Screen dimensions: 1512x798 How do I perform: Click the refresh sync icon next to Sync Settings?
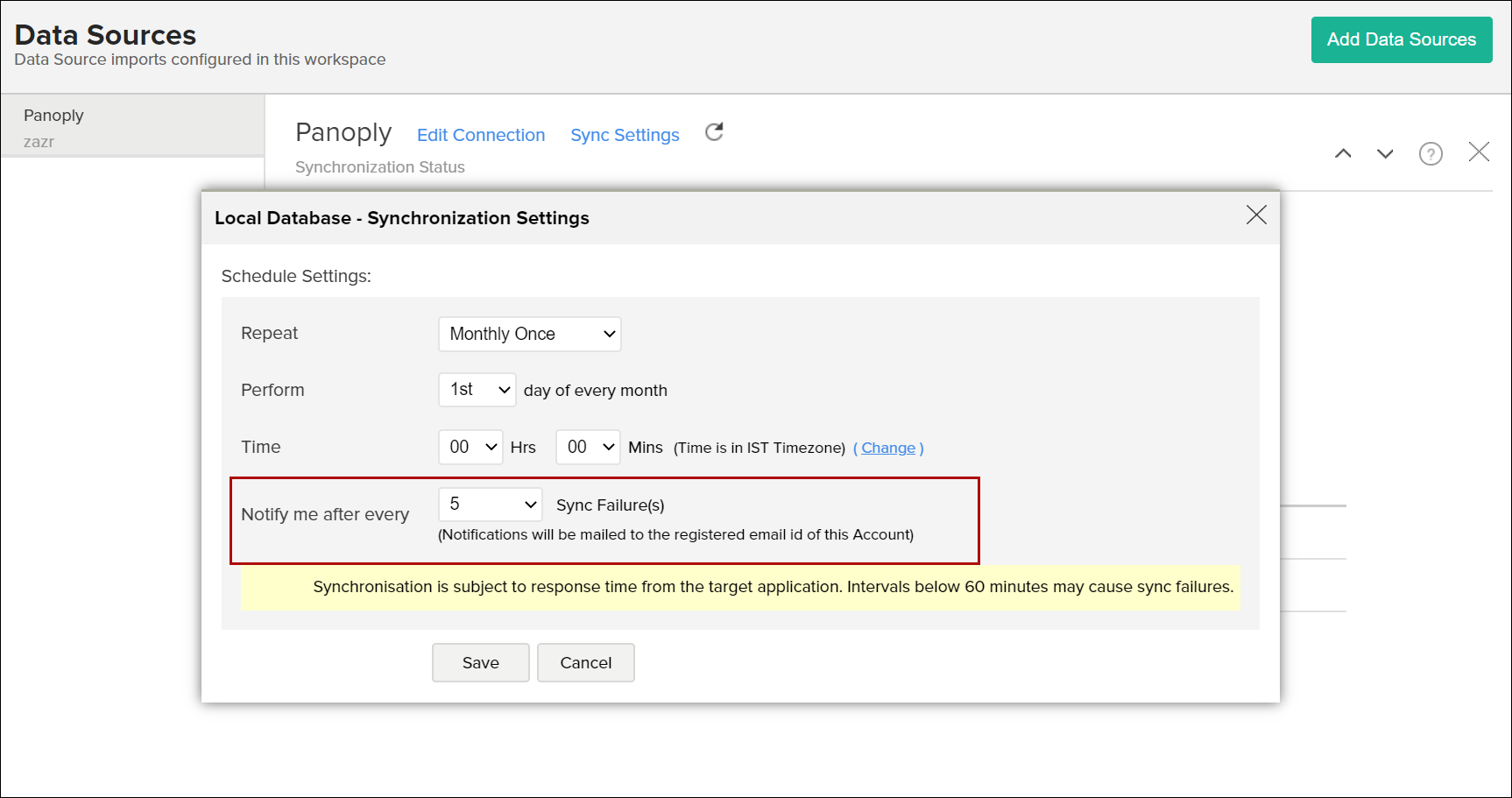pyautogui.click(x=714, y=132)
